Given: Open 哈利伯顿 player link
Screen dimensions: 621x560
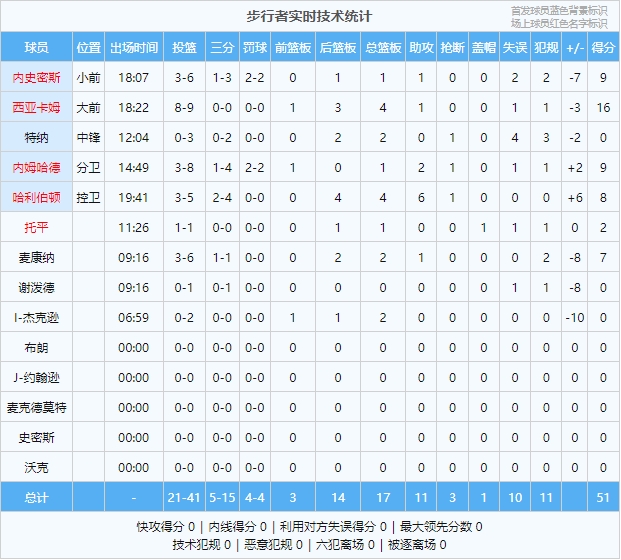Looking at the screenshot, I should pyautogui.click(x=36, y=197).
